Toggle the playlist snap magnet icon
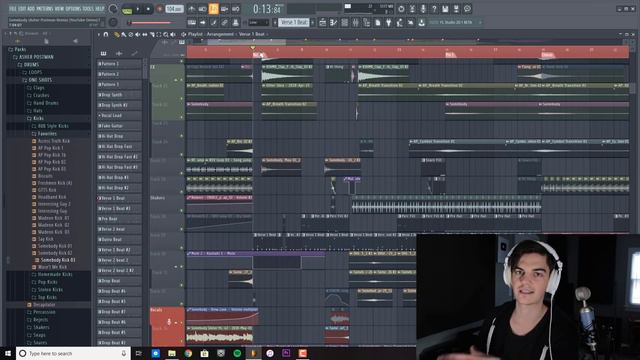This screenshot has width=640, height=360. 106,35
